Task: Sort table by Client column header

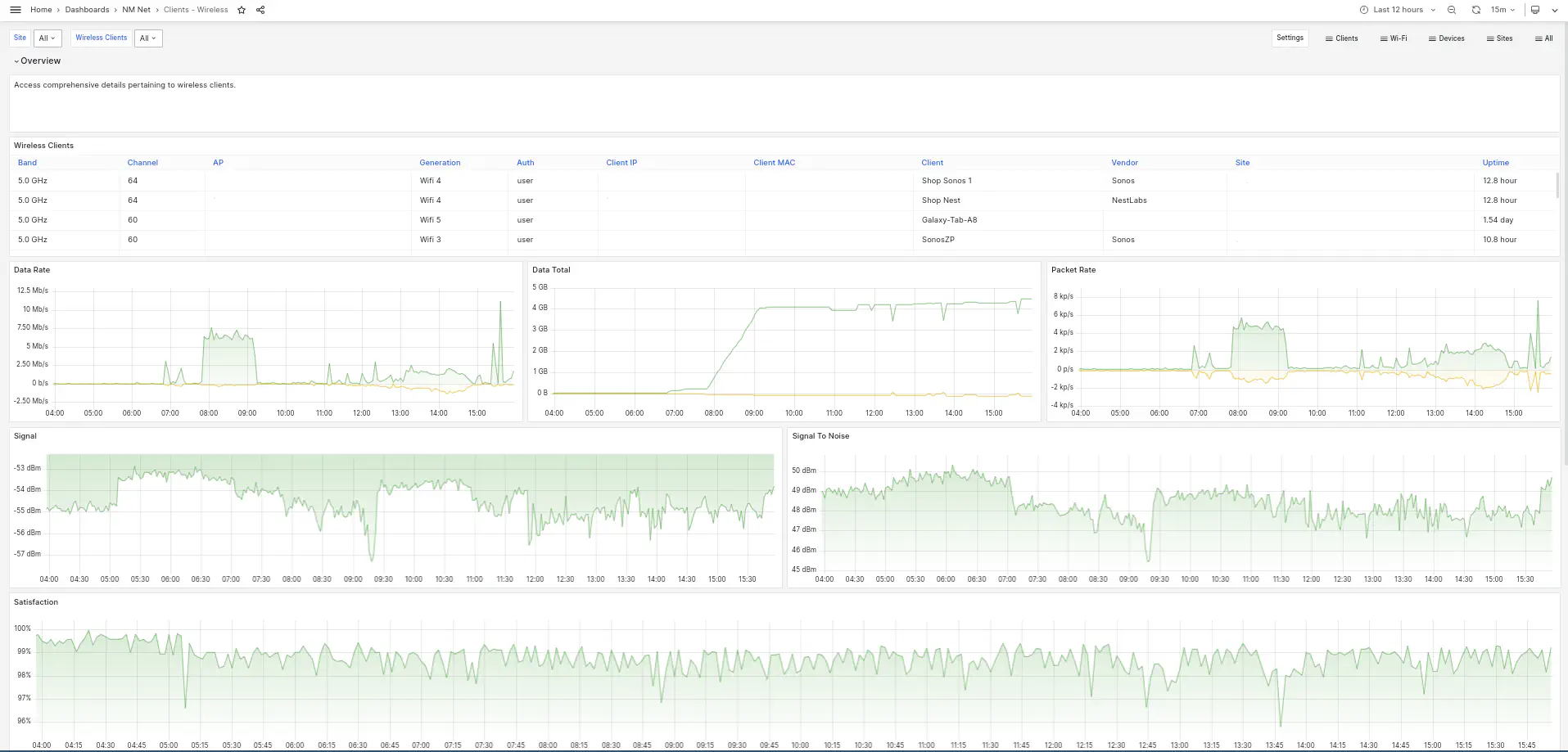Action: pos(932,163)
